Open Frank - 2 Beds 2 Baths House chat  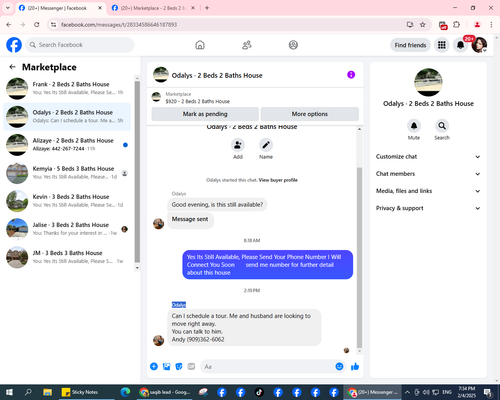coord(67,88)
